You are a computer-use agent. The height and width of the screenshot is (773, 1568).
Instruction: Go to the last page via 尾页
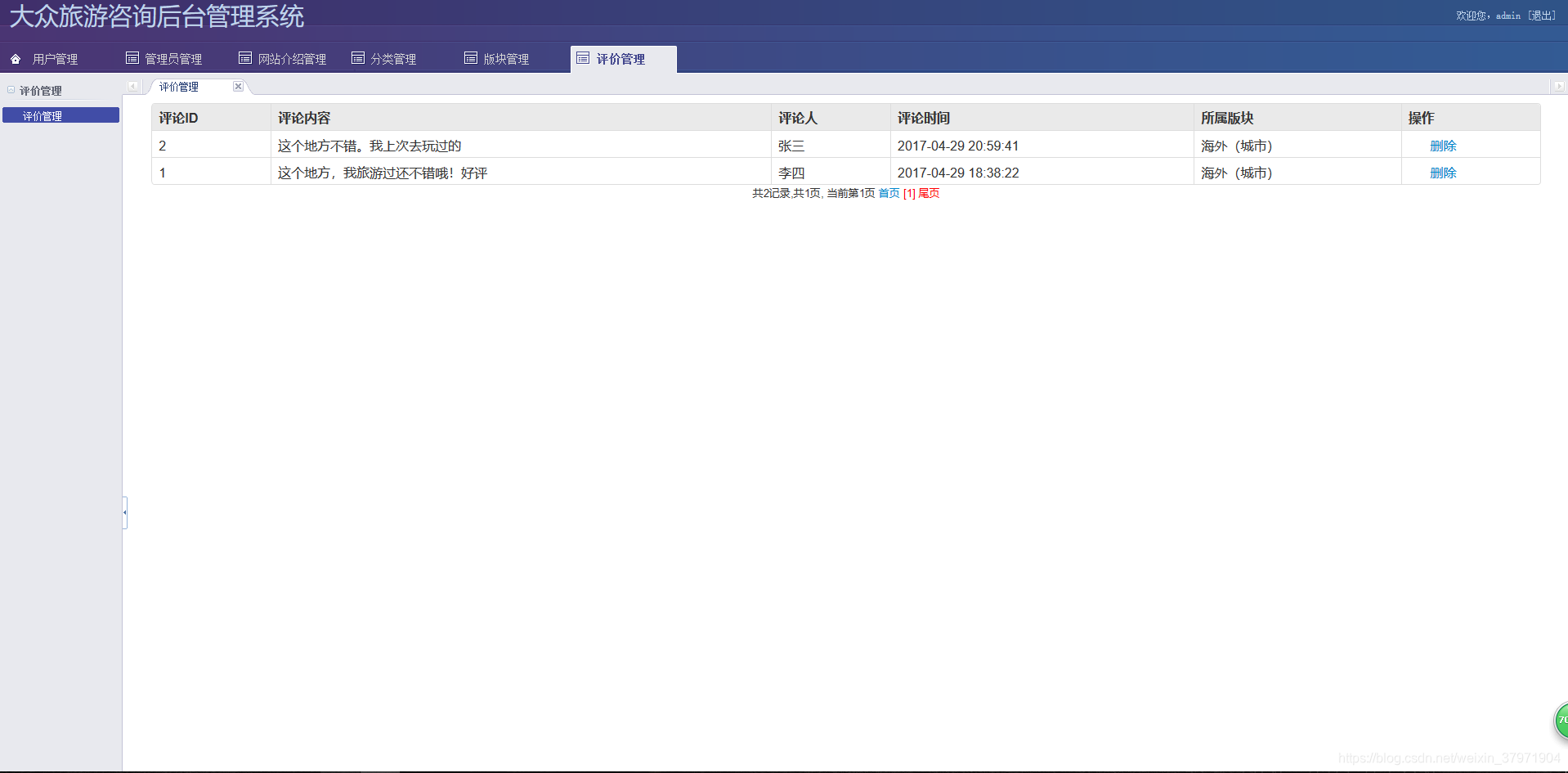(x=929, y=193)
